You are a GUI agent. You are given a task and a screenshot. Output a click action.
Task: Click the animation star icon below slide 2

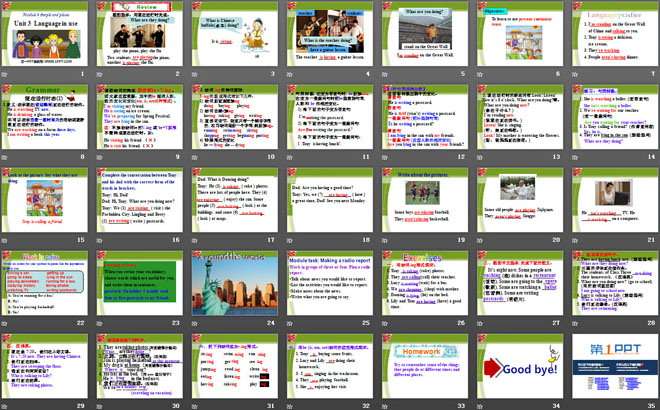100,74
